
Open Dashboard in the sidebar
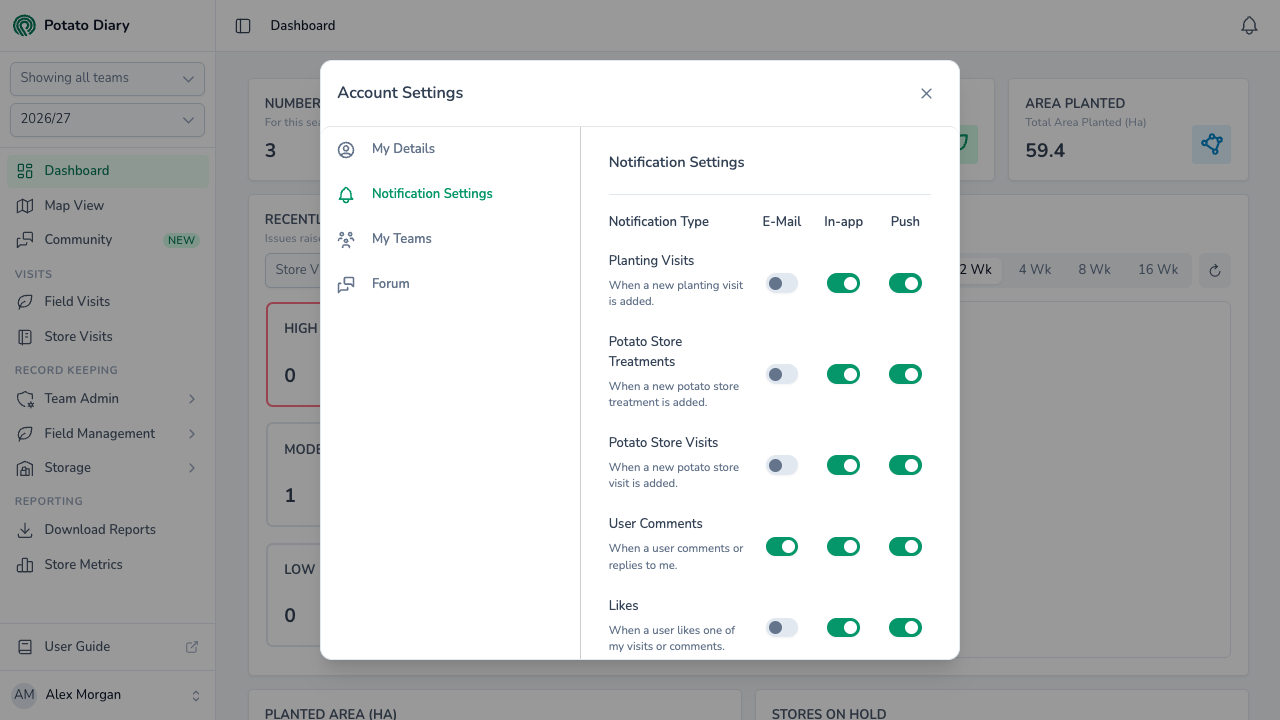pos(108,171)
